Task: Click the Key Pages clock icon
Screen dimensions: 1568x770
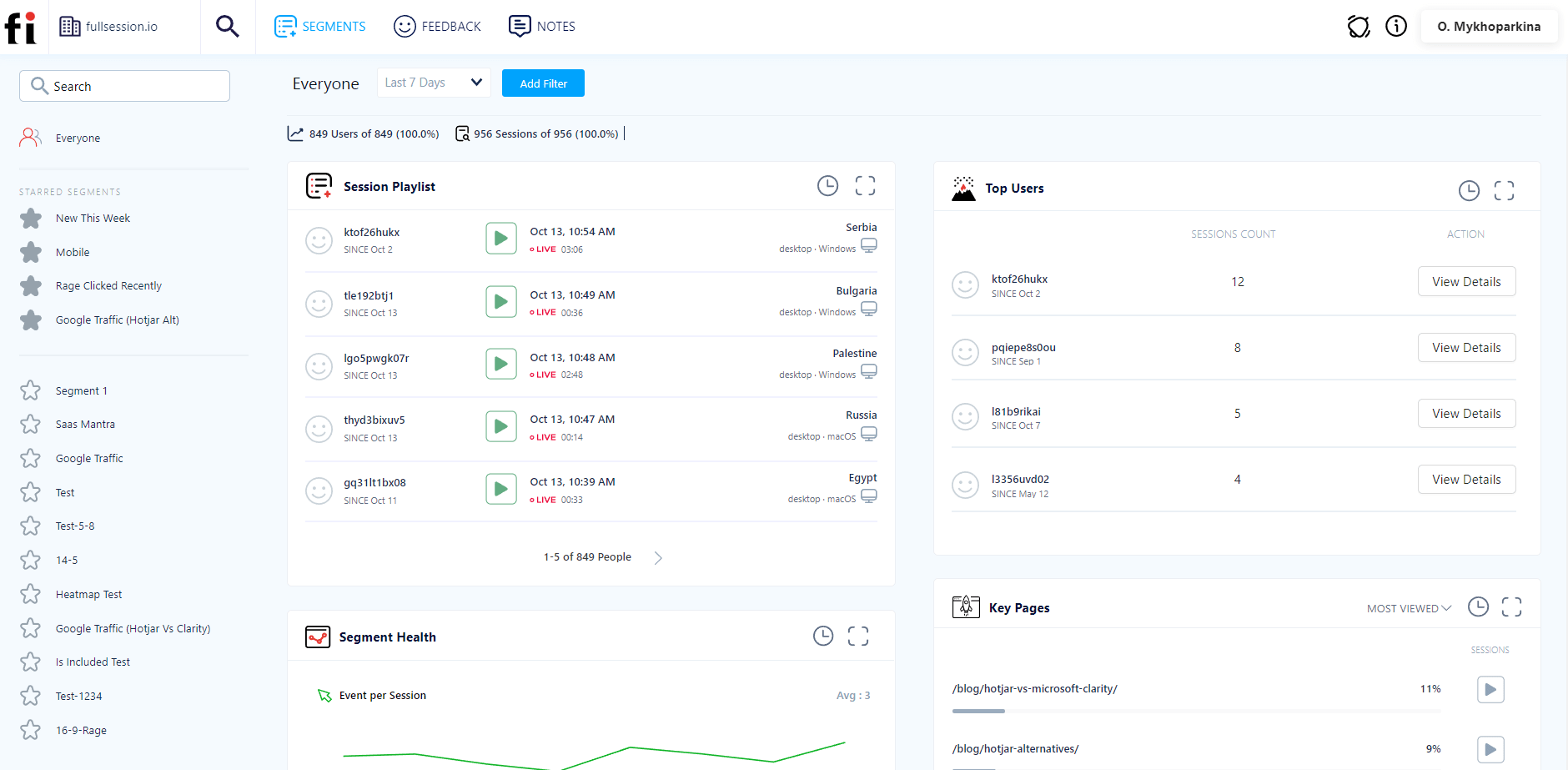Action: coord(1479,606)
